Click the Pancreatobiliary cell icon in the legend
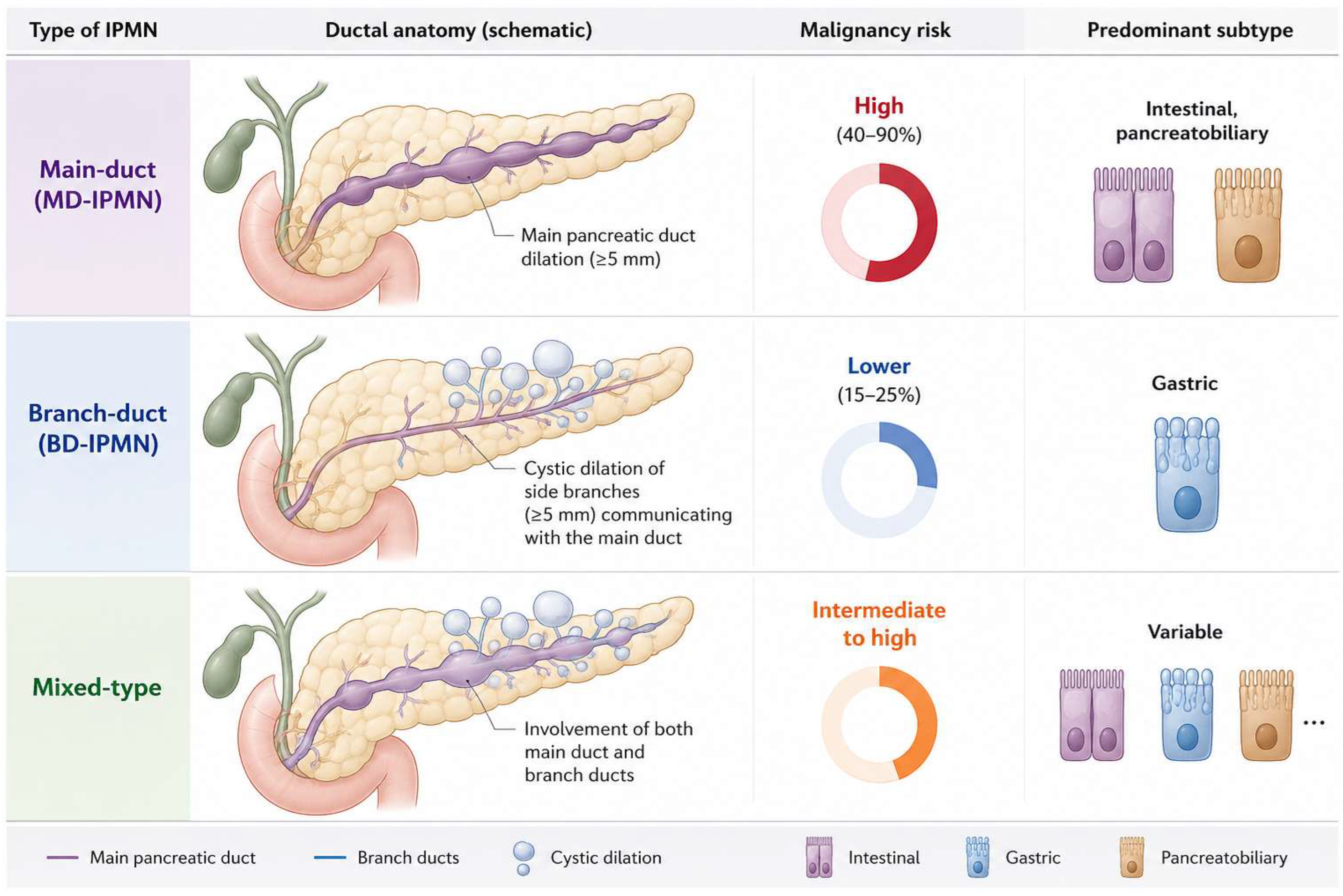The image size is (1343, 896). 1131,856
